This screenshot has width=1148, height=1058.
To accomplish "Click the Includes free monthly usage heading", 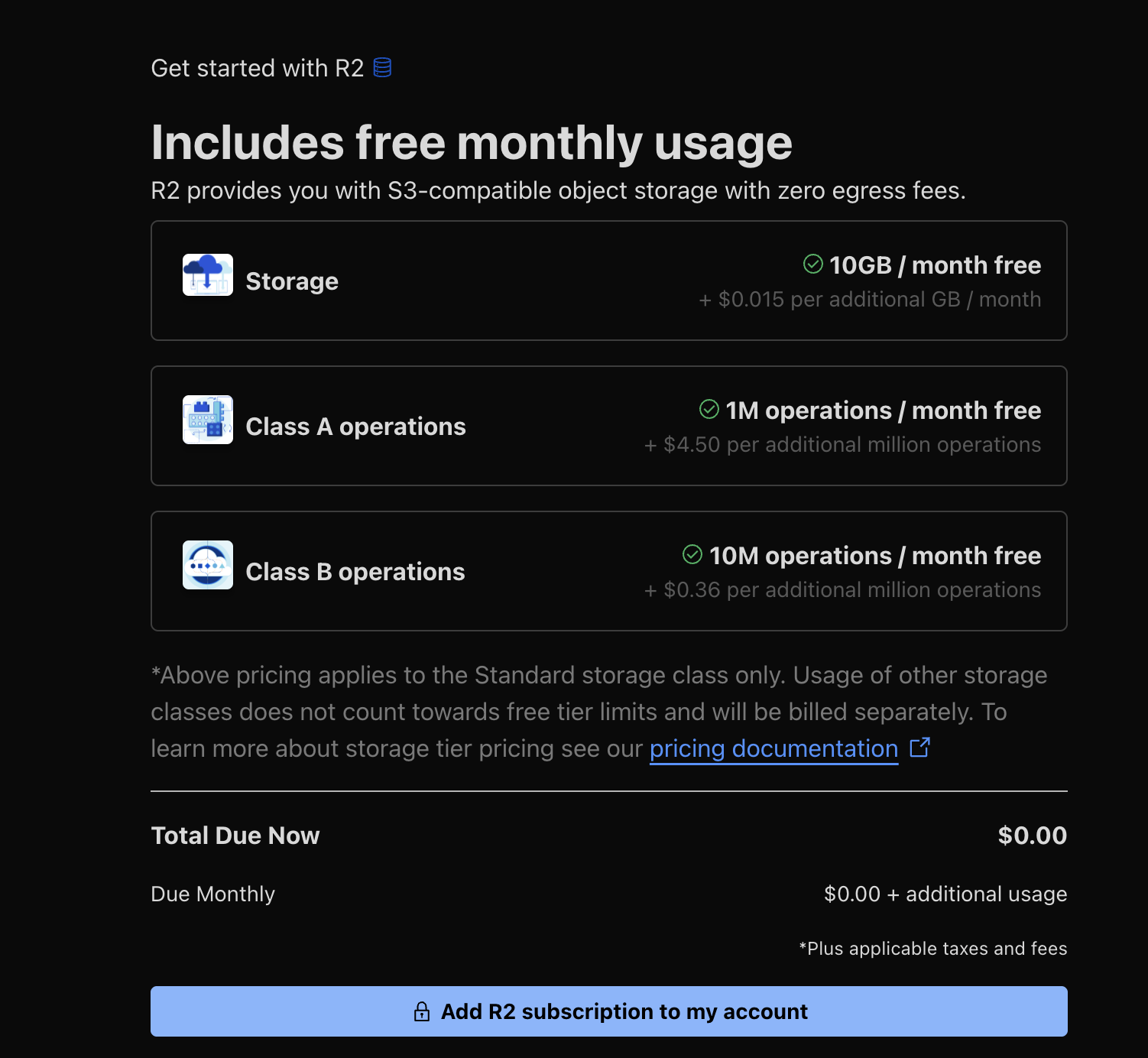I will coord(472,143).
